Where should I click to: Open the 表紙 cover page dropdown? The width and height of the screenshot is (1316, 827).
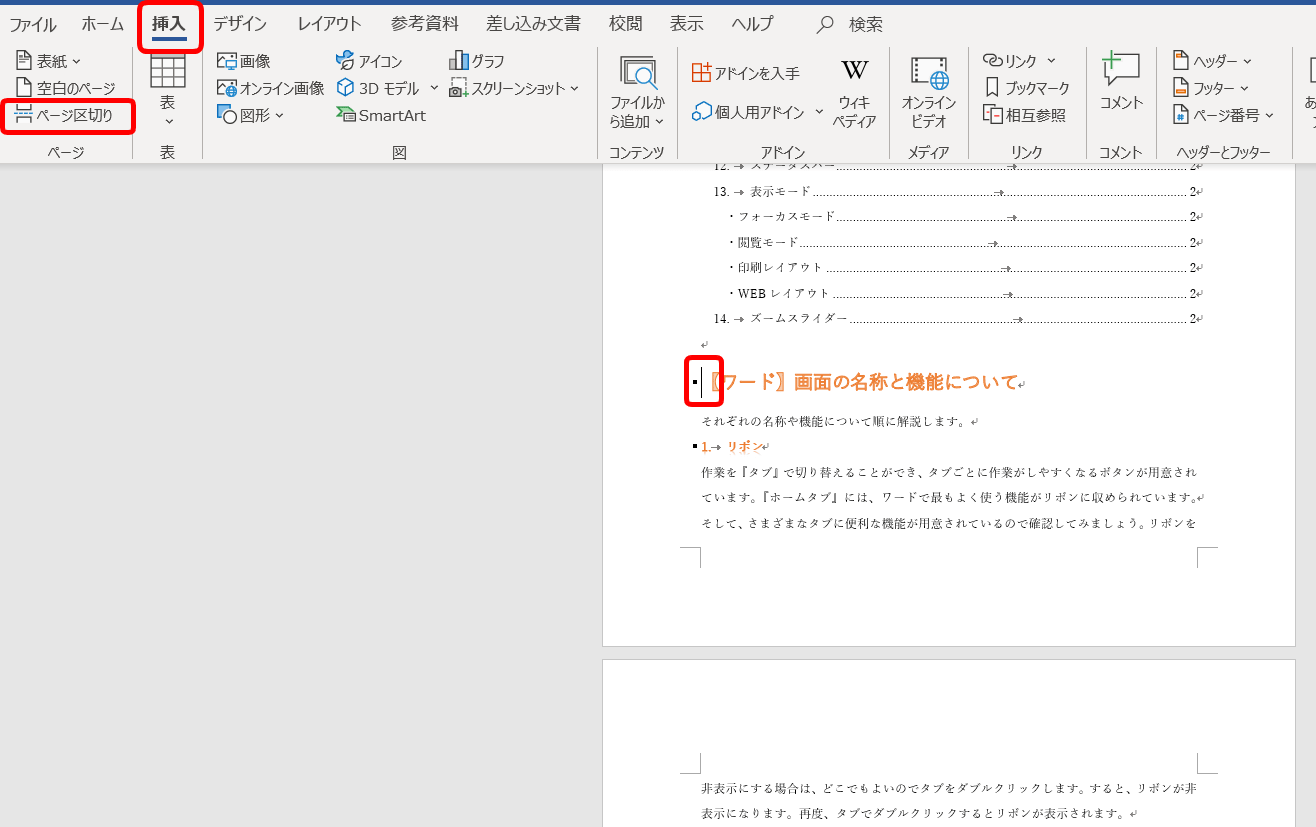tap(49, 61)
